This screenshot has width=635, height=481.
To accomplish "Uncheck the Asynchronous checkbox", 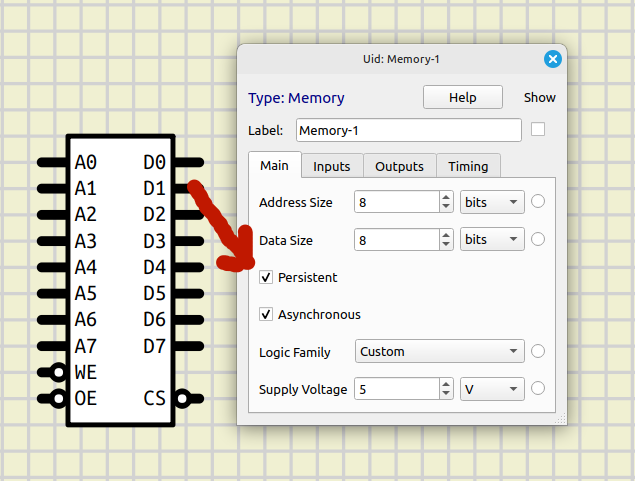I will tap(266, 314).
